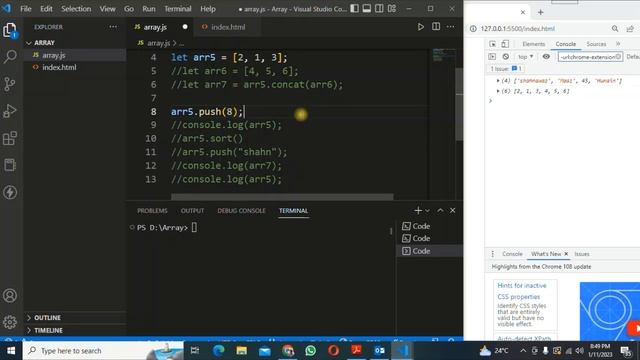Viewport: 640px width, 360px height.
Task: Open the Explorer view in activity bar
Action: 10,30
